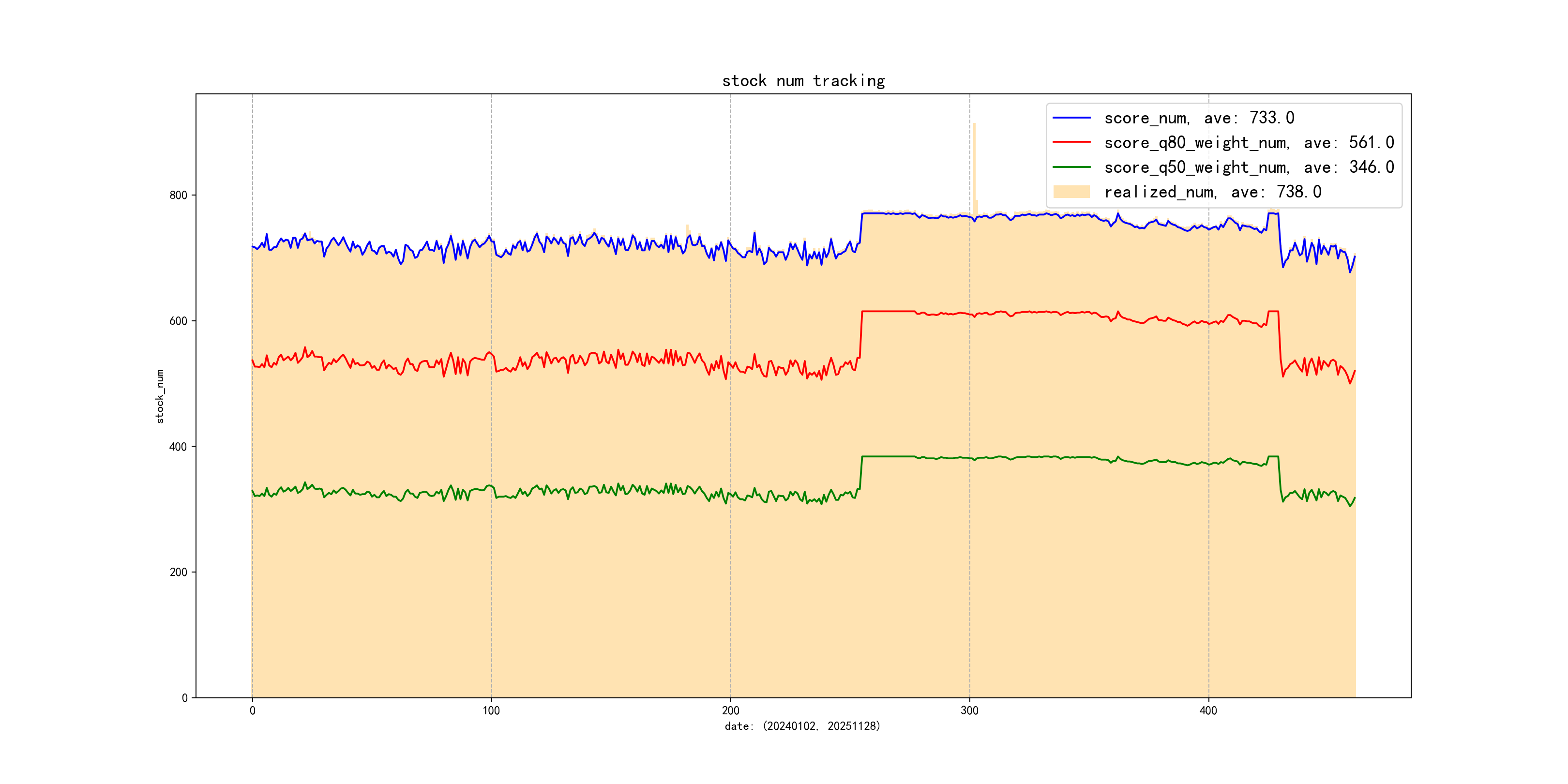Click the x-axis tick label 200
The width and height of the screenshot is (1568, 784).
coord(730,711)
